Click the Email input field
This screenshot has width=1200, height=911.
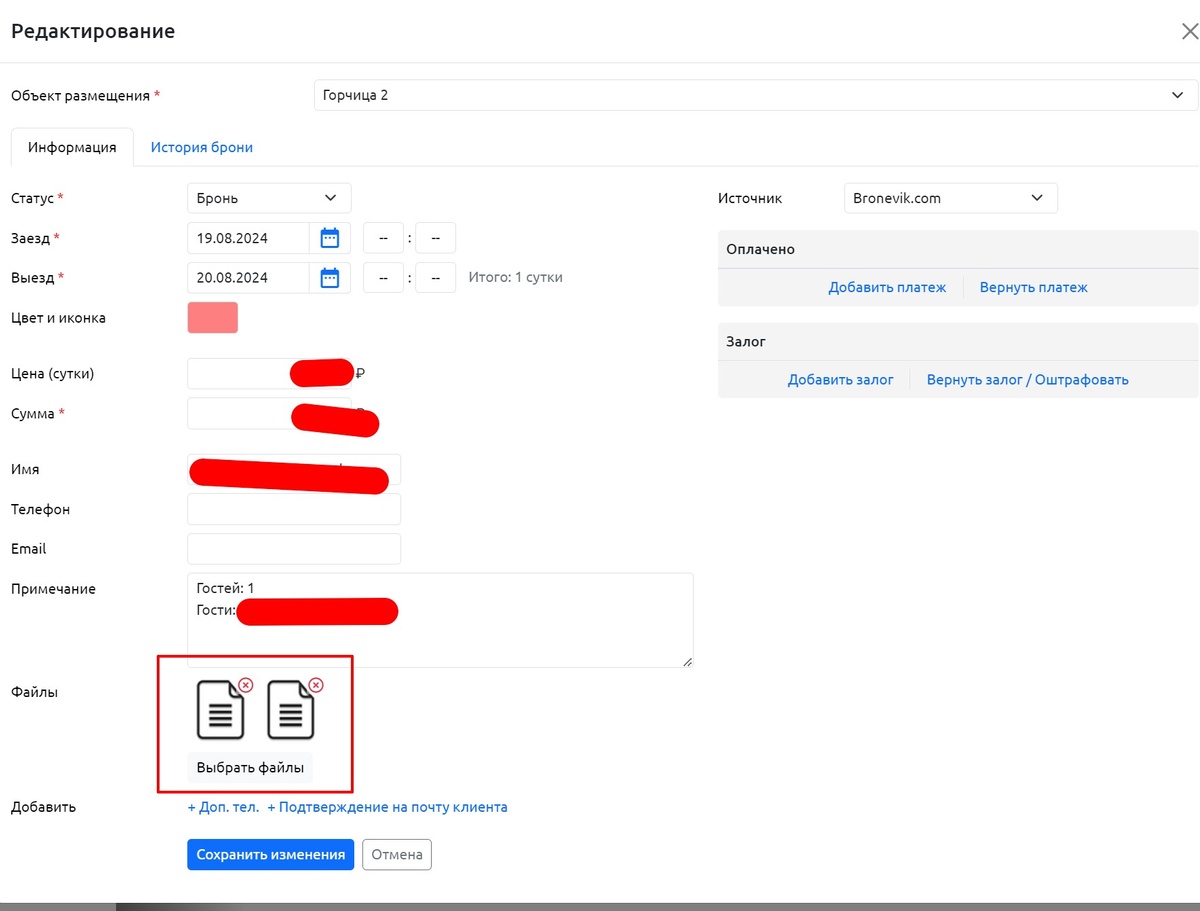[x=294, y=549]
